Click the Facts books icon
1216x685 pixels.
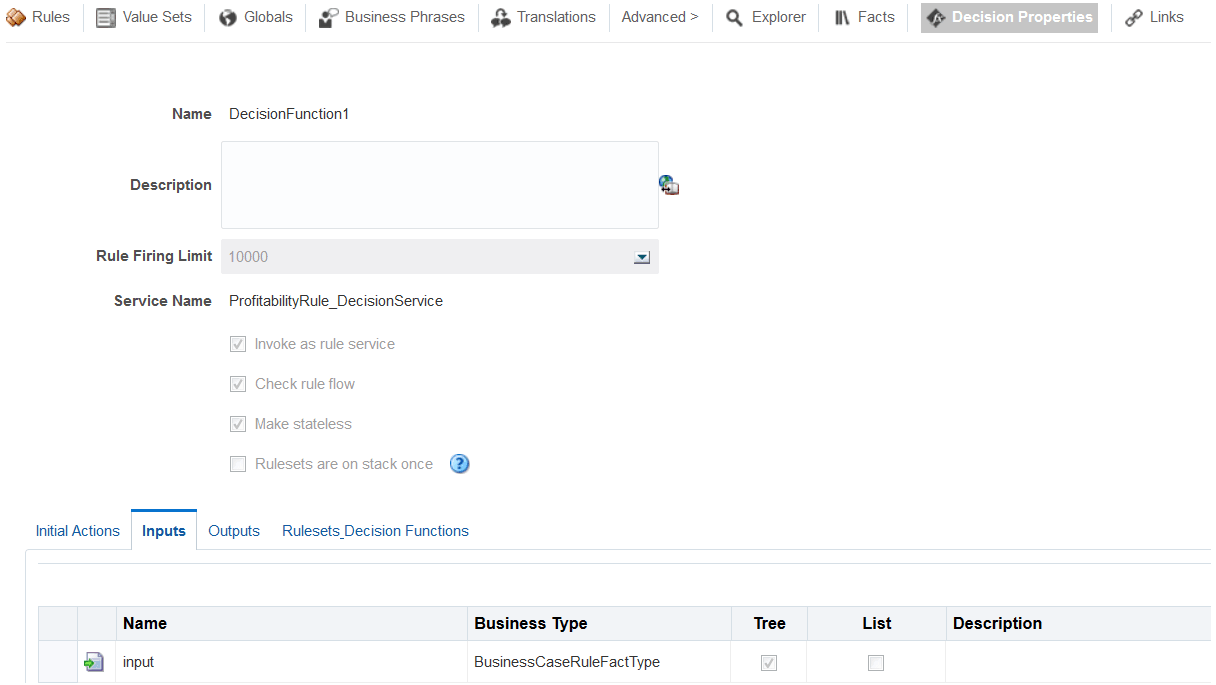tap(843, 18)
